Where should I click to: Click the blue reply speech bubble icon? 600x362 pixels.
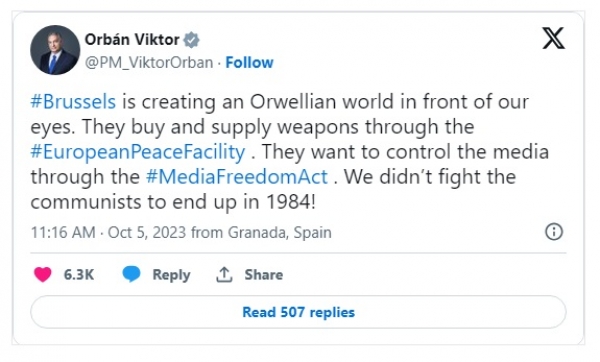pos(131,274)
